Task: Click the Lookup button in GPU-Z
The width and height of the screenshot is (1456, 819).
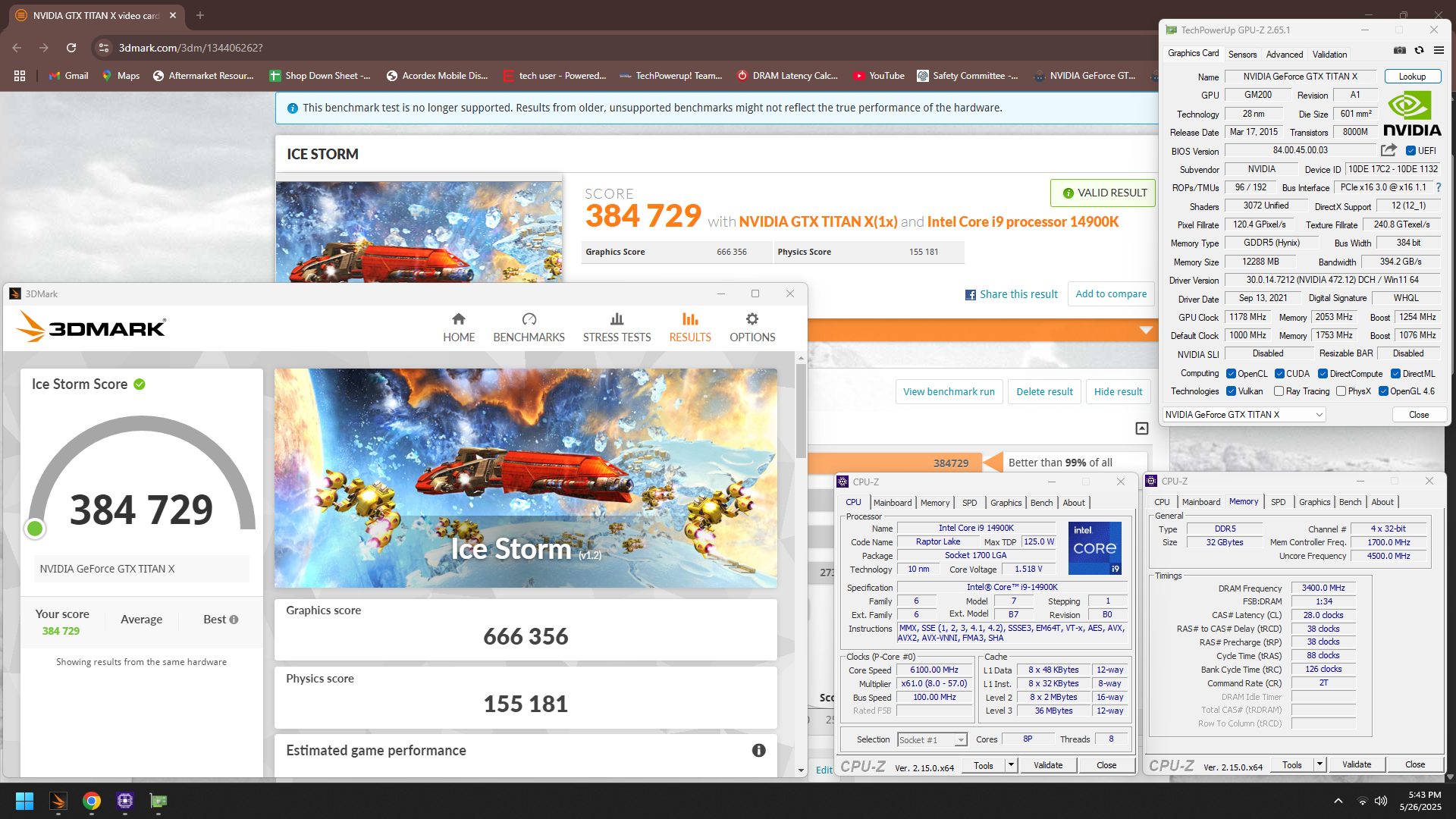Action: click(x=1412, y=77)
